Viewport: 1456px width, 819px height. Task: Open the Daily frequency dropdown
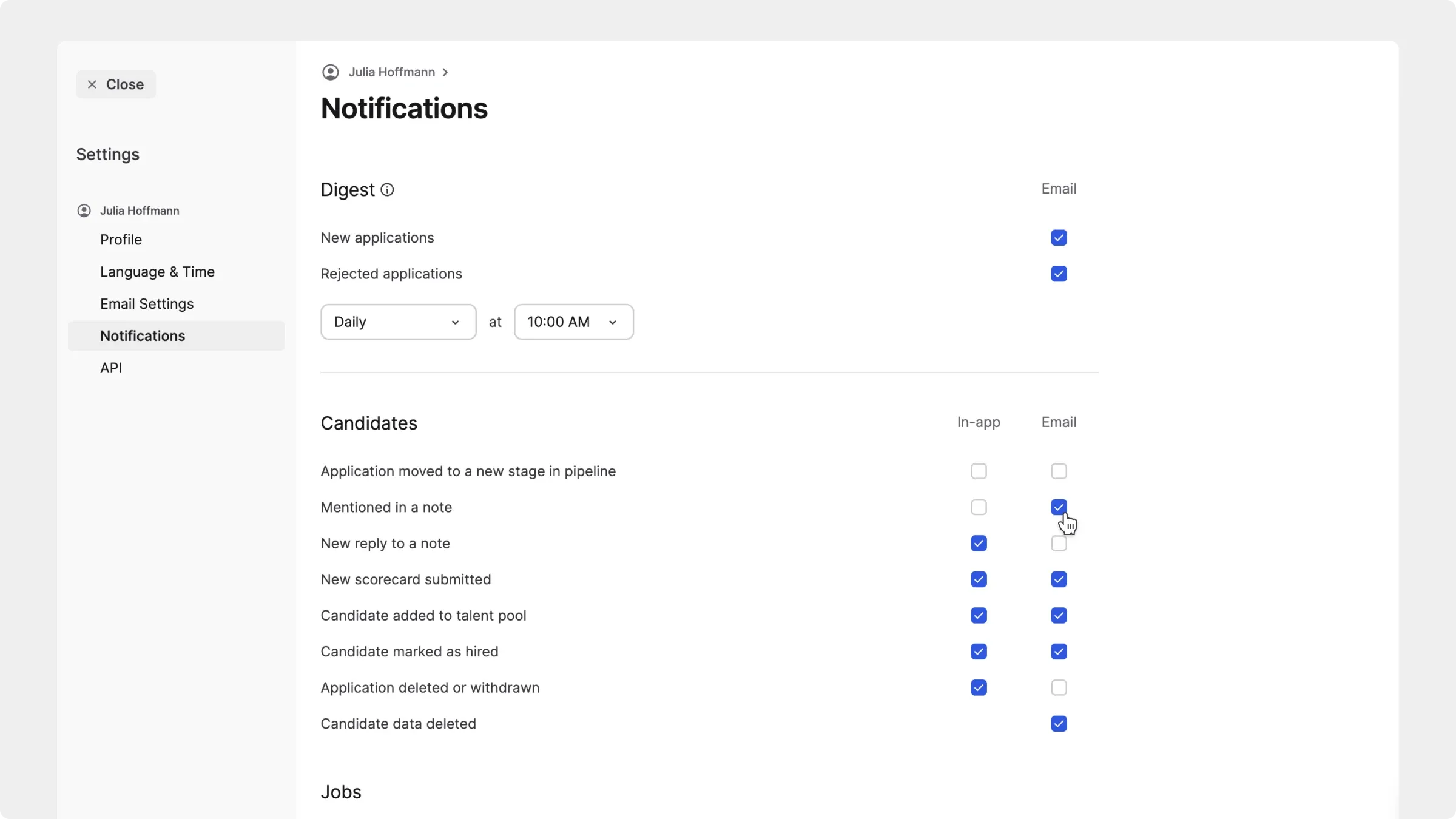coord(398,322)
